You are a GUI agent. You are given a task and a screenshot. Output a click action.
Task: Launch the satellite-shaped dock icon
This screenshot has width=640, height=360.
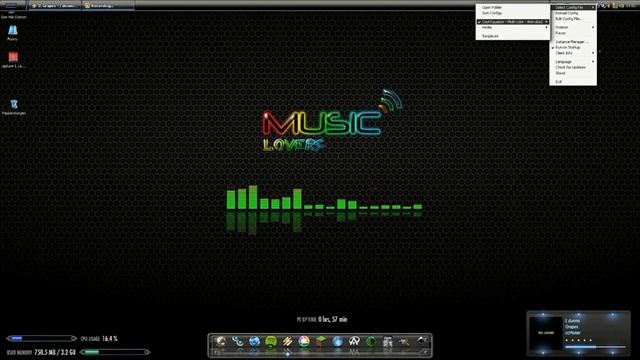pos(404,341)
